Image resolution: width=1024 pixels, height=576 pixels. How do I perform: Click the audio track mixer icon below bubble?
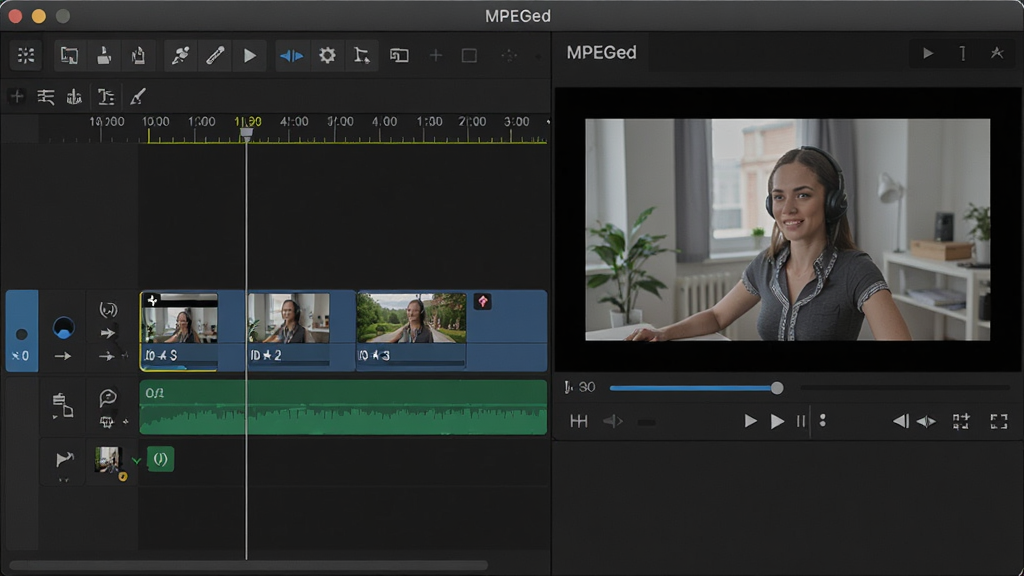(x=107, y=423)
